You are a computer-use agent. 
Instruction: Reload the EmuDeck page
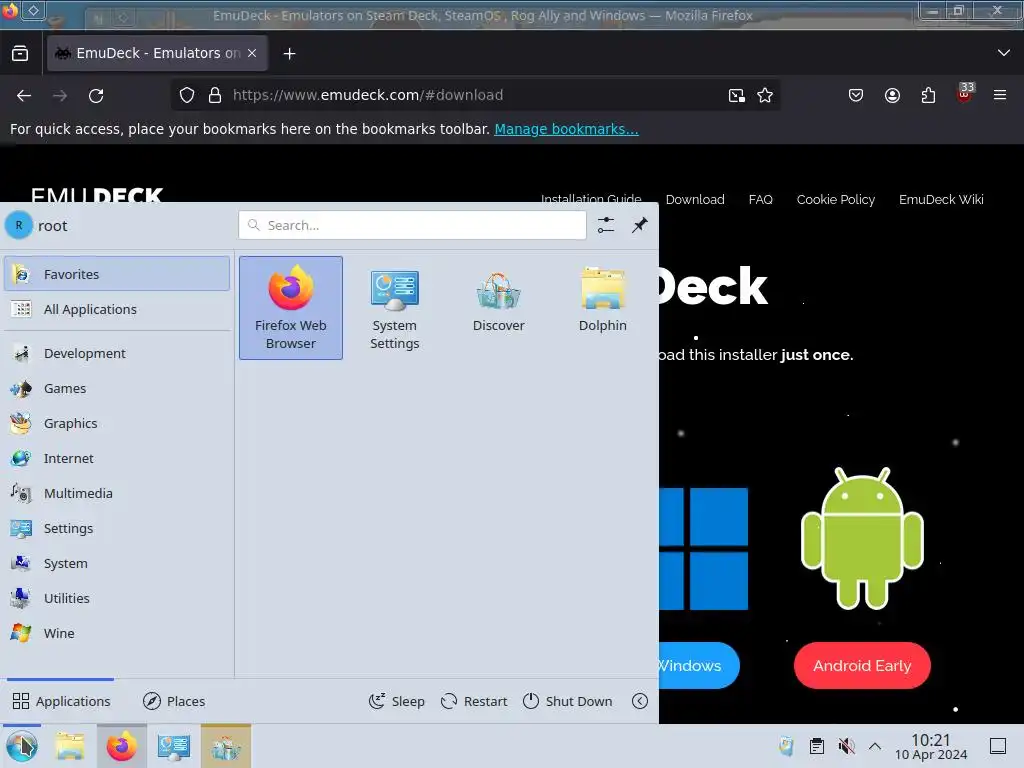(96, 95)
